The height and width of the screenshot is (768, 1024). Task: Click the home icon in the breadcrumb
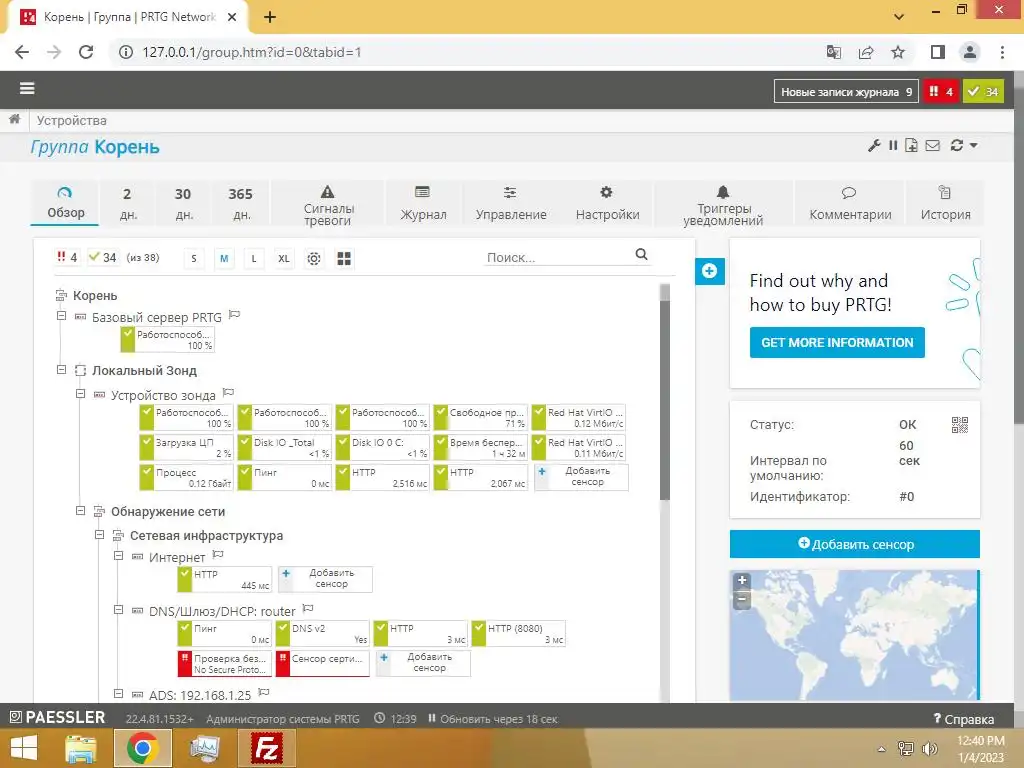(x=14, y=120)
